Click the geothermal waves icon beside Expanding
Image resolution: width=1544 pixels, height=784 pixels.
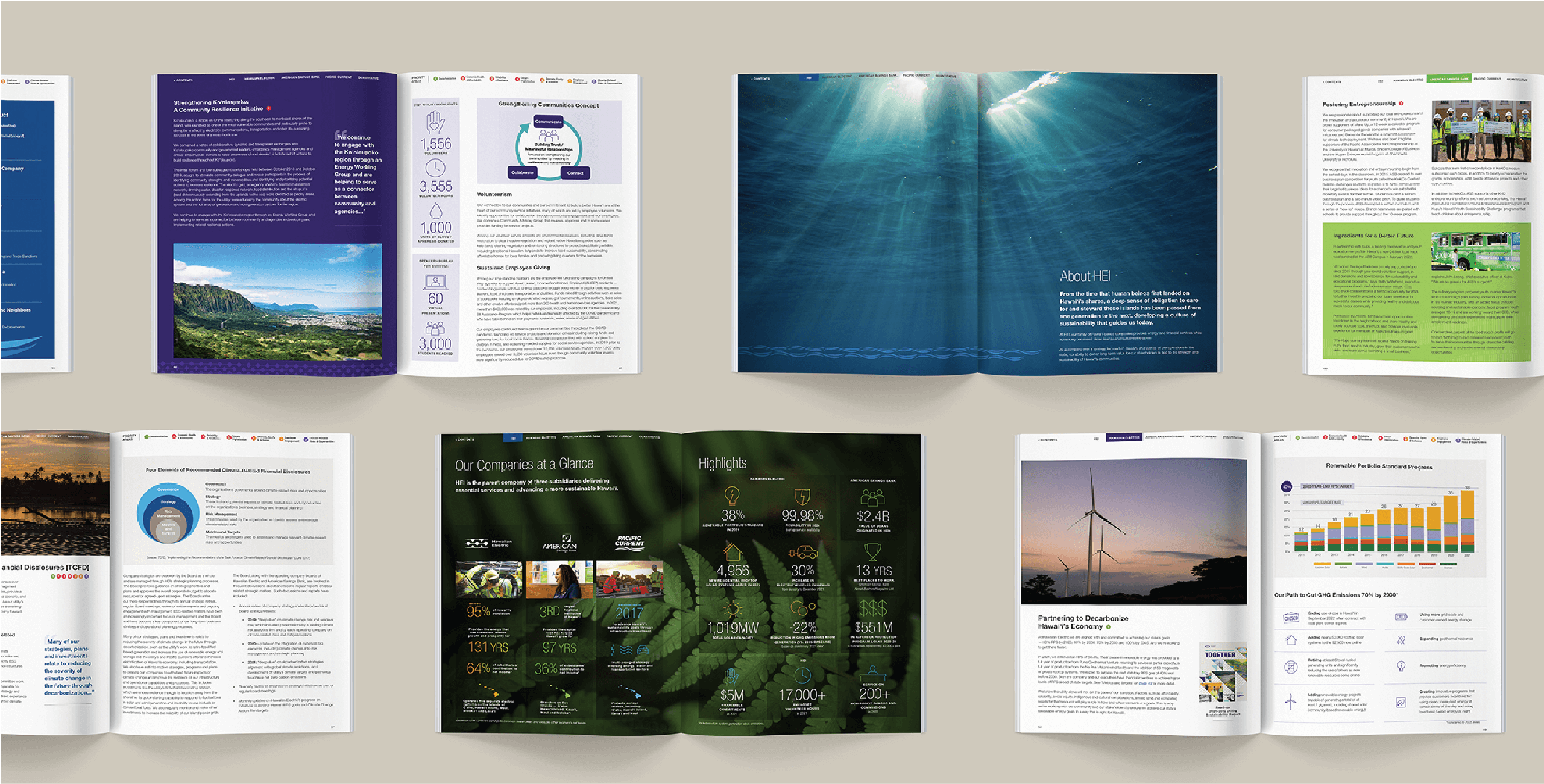1401,640
